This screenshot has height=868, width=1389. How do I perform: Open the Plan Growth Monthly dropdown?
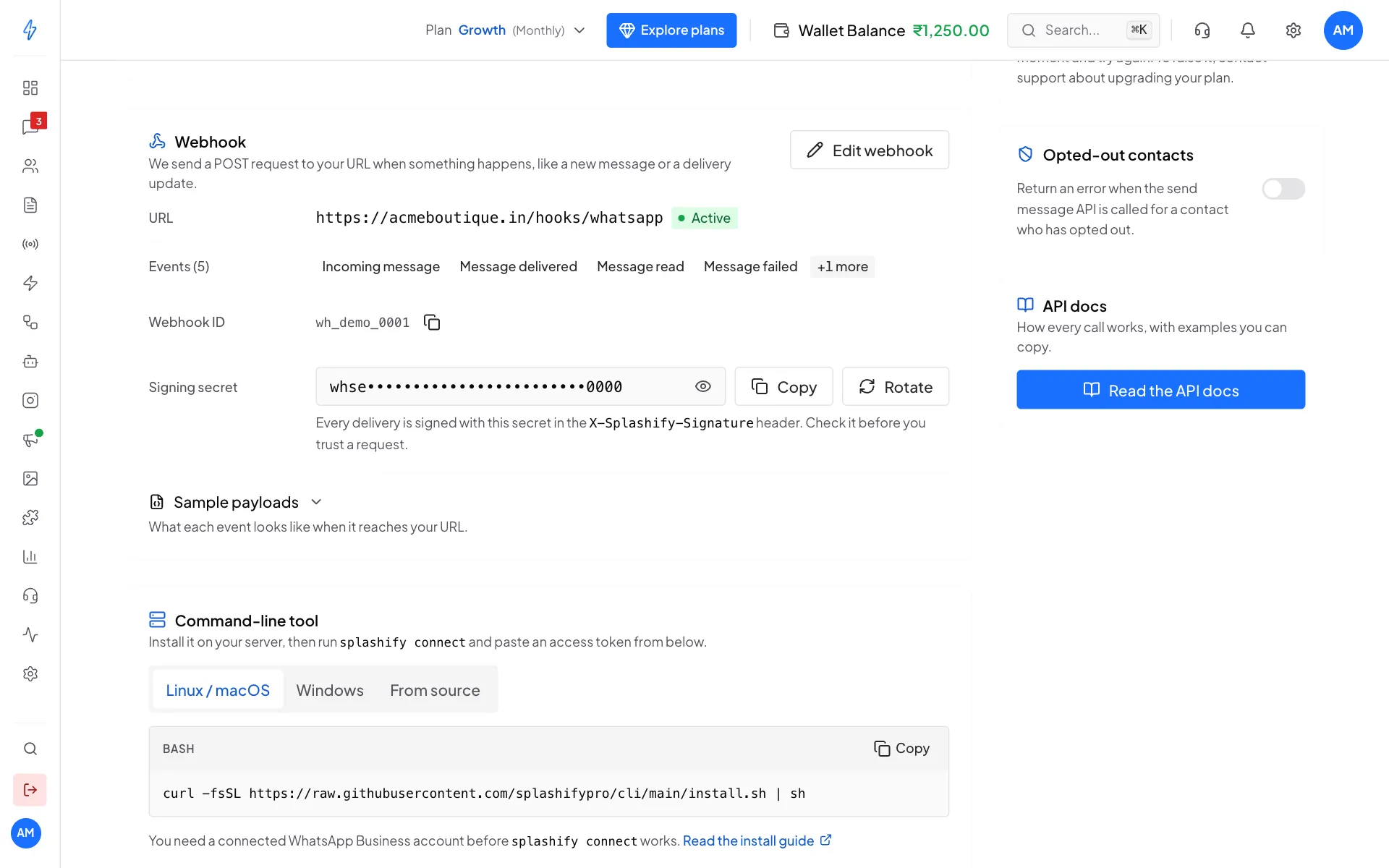505,30
